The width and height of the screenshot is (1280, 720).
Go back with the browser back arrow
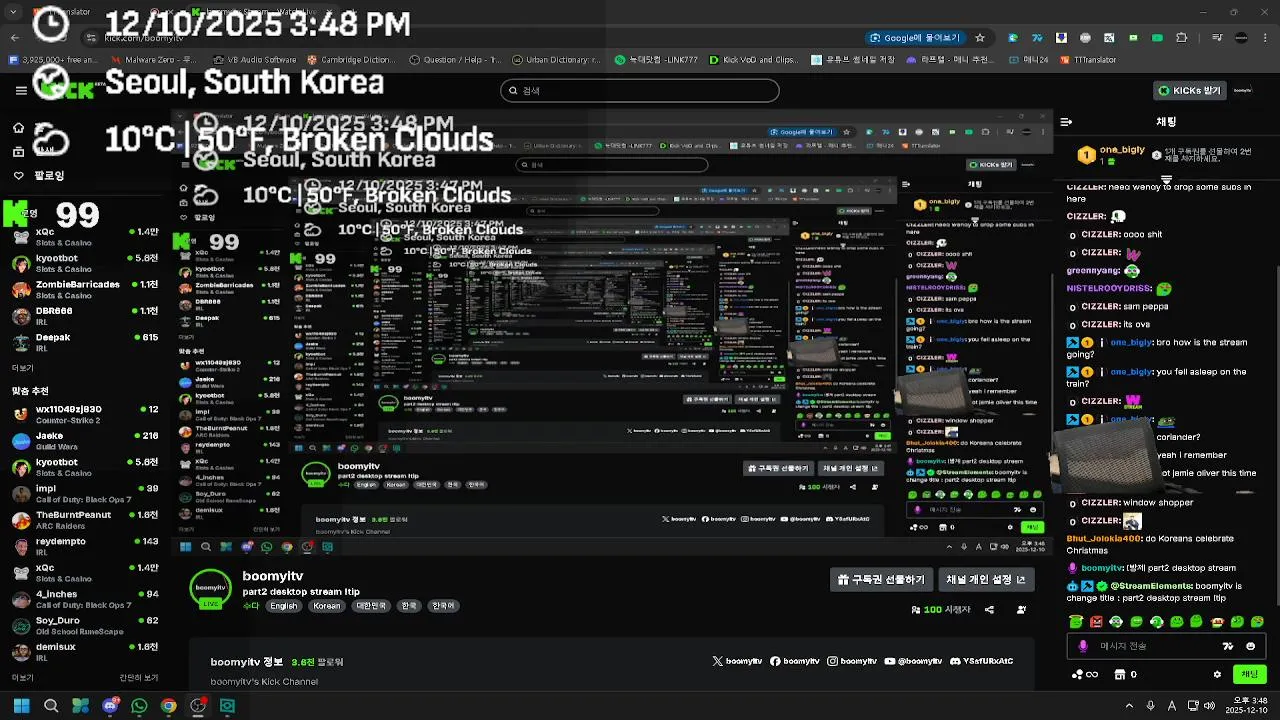(14, 38)
